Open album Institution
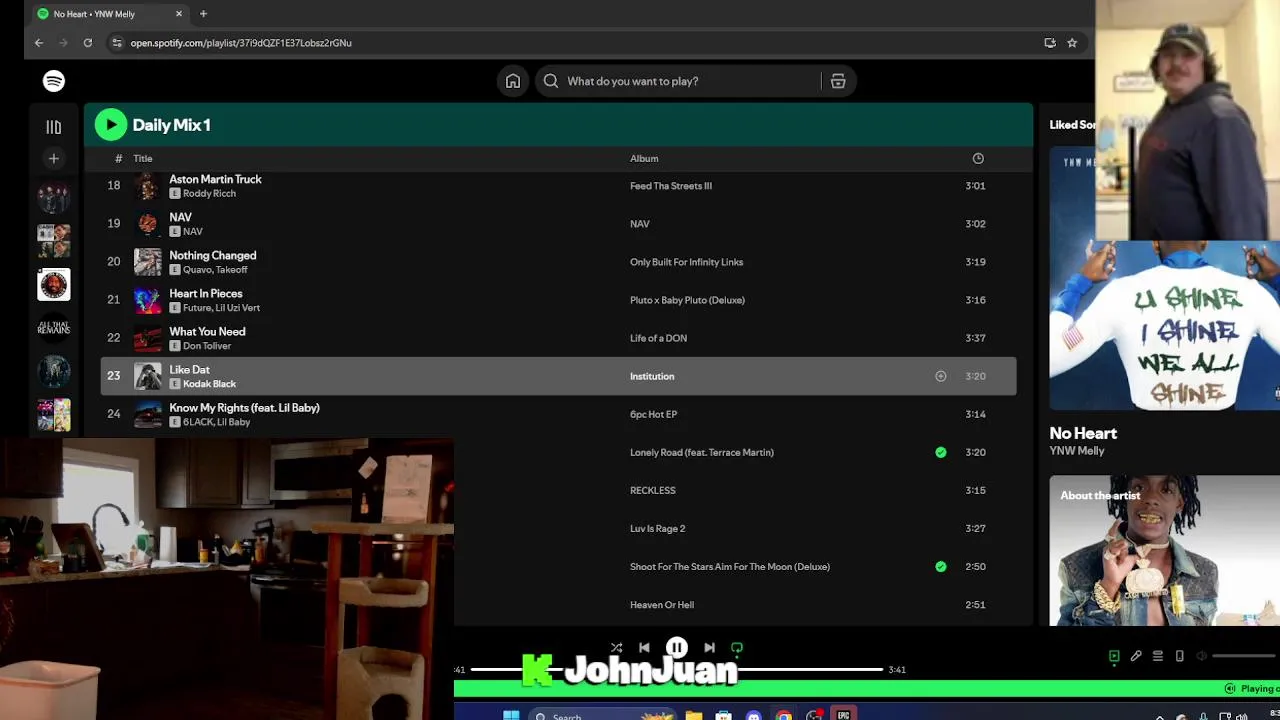The image size is (1280, 720). [652, 376]
